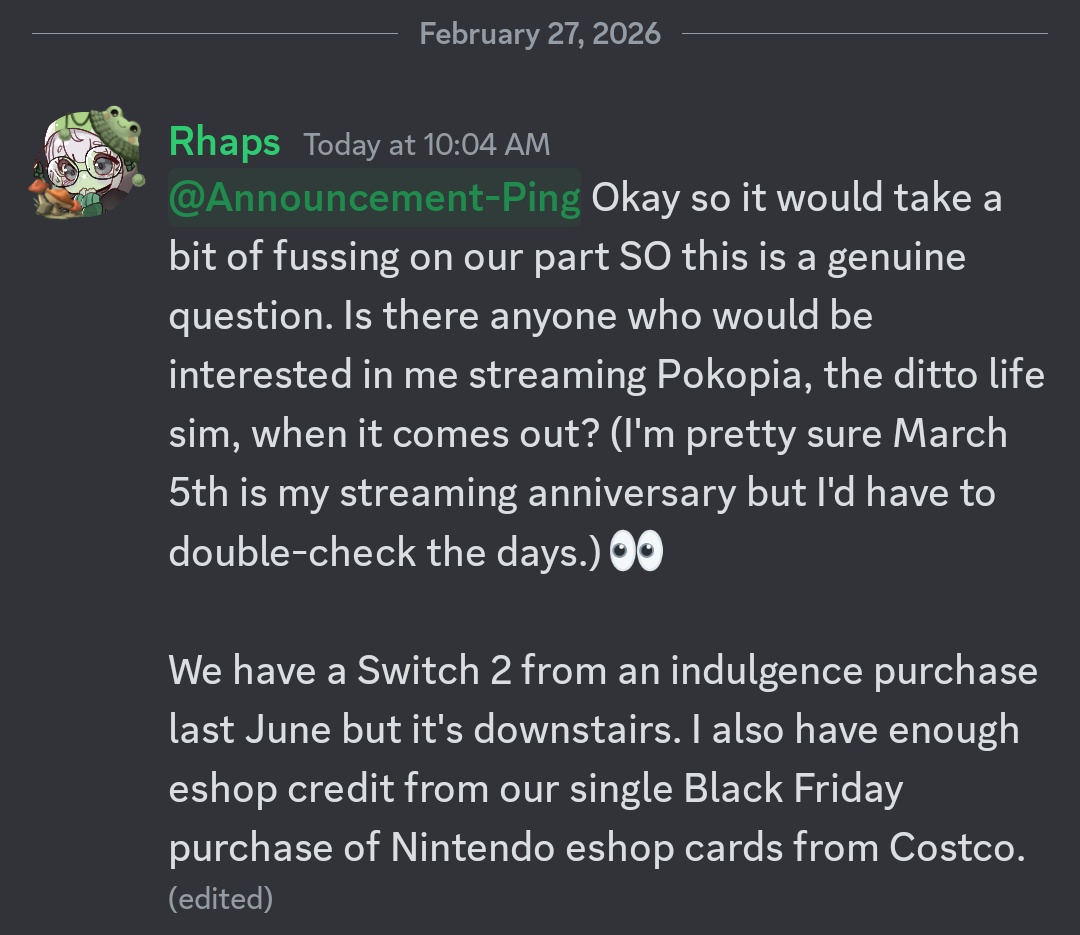
Task: Click the 'February 27, 2026' date divider
Action: coord(540,34)
